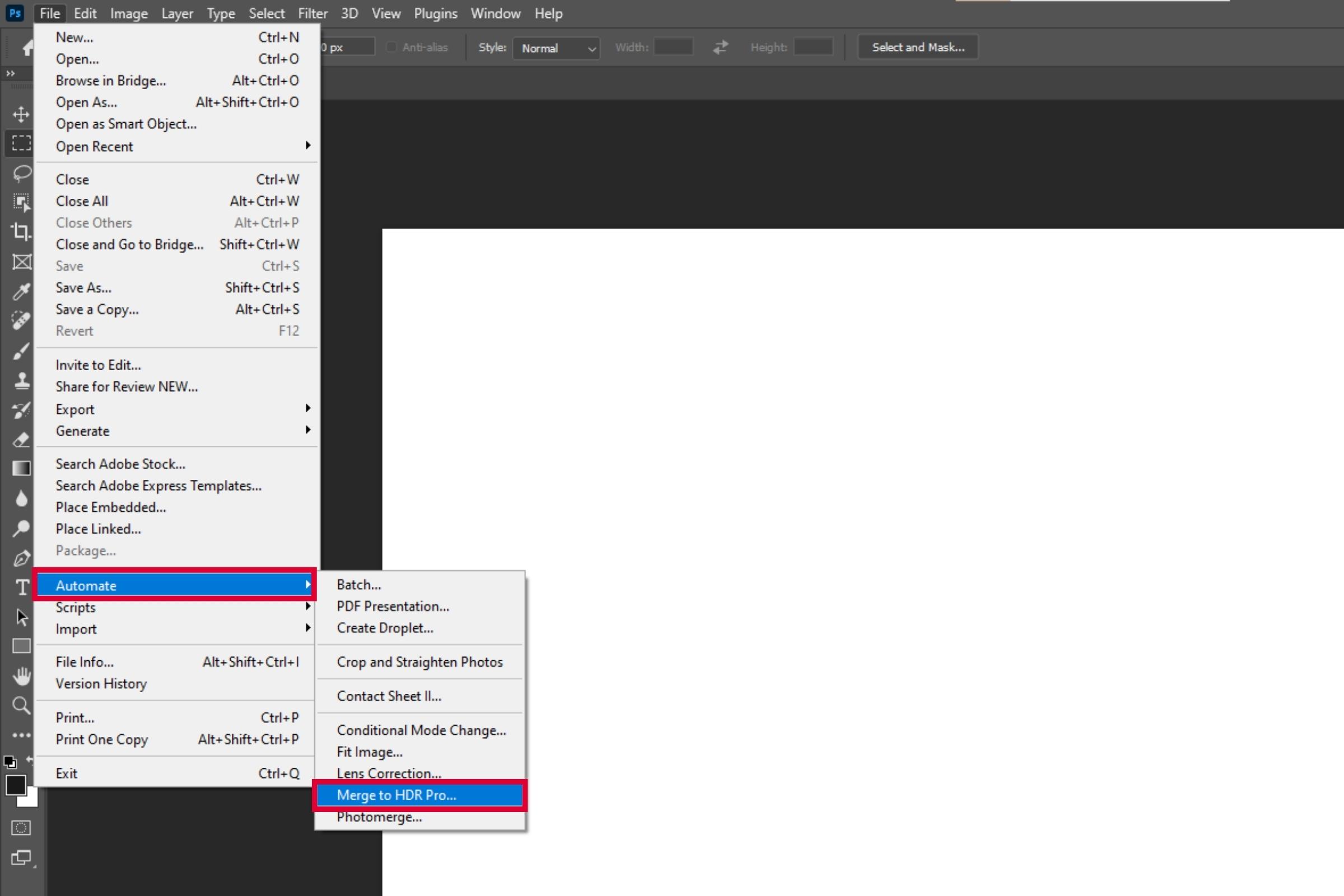Choose Photomerge from Automate submenu
The height and width of the screenshot is (896, 1344).
click(419, 817)
